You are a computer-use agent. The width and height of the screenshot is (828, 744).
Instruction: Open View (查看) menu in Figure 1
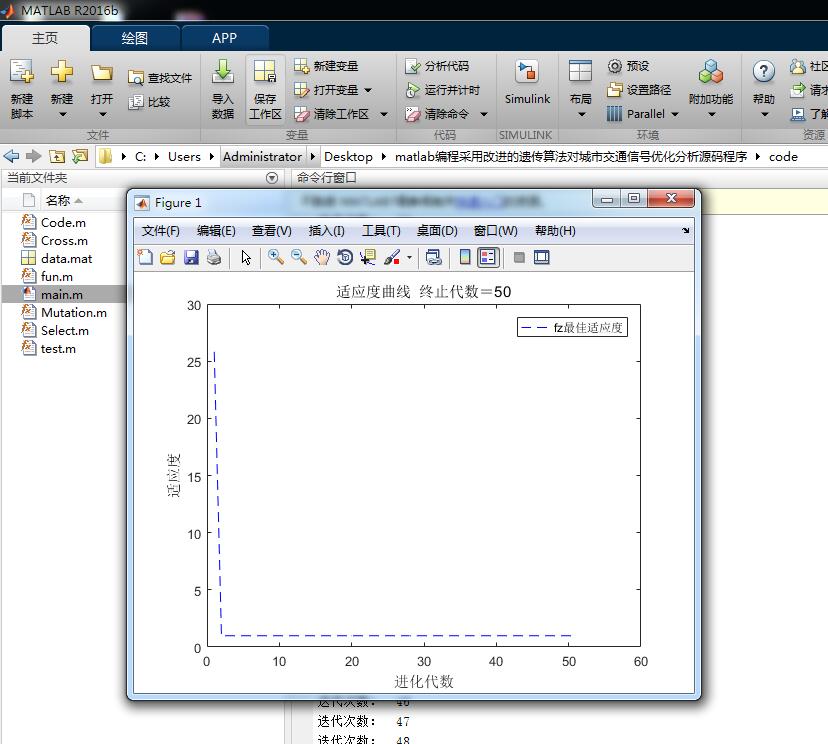click(x=272, y=231)
